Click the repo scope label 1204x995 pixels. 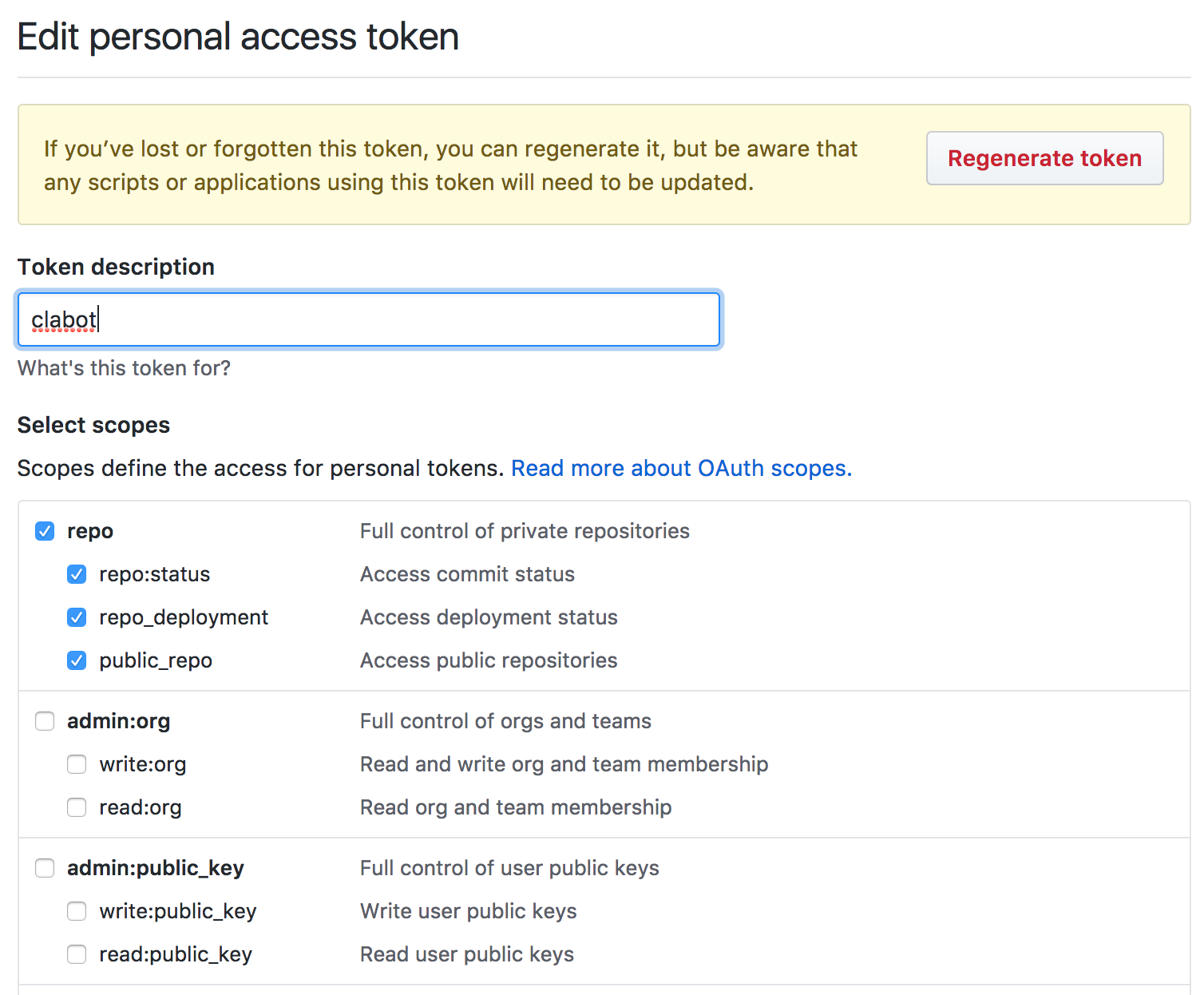point(90,531)
